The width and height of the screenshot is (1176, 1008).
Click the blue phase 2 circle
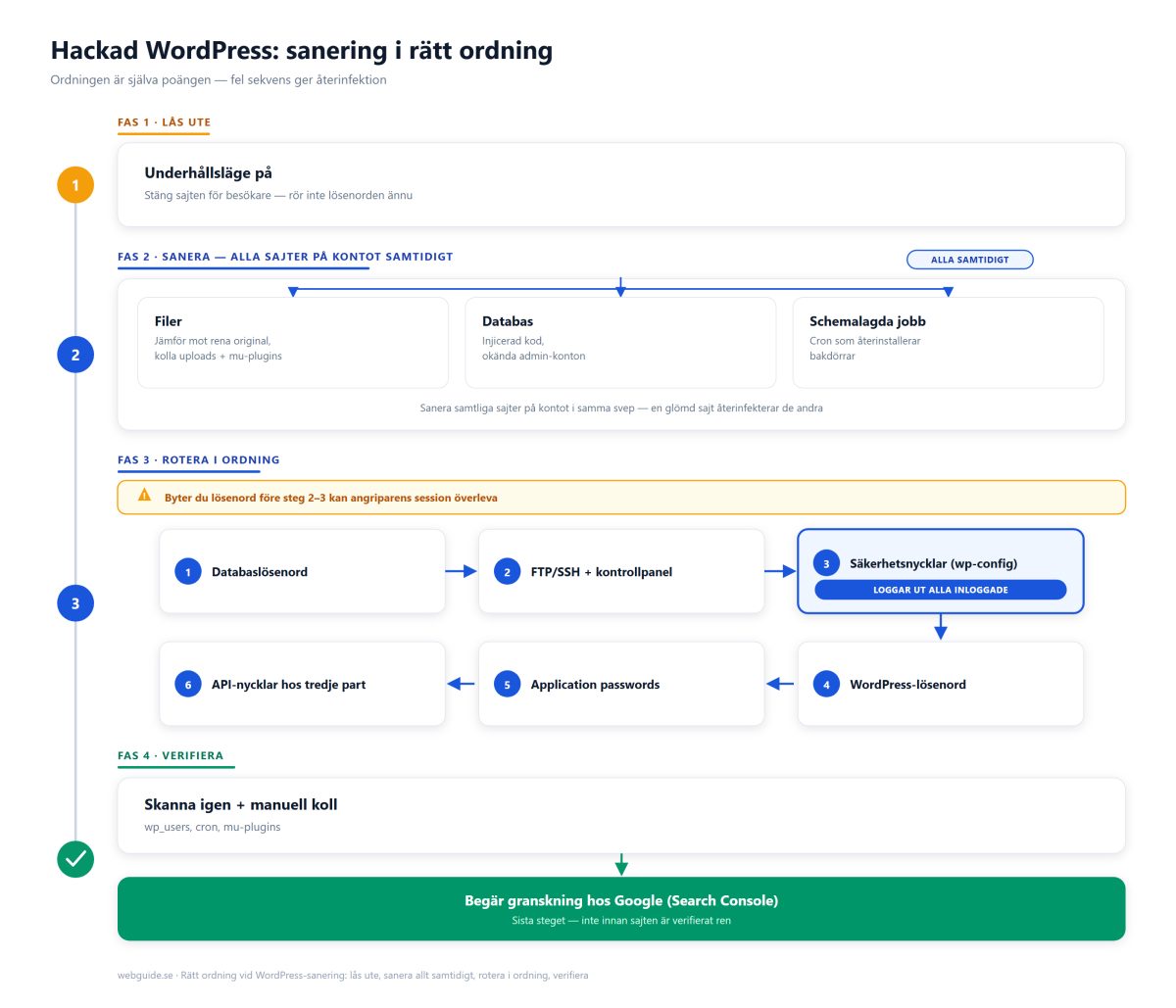75,355
